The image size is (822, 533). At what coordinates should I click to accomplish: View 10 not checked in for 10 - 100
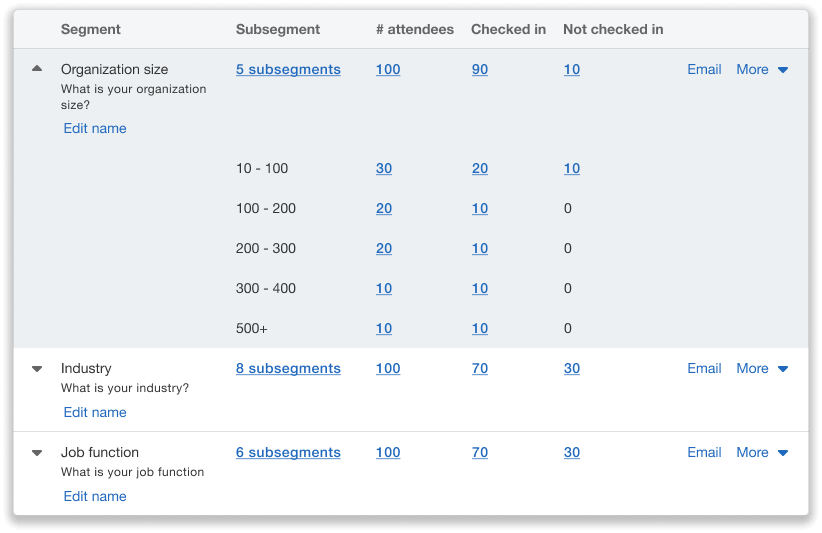(572, 169)
